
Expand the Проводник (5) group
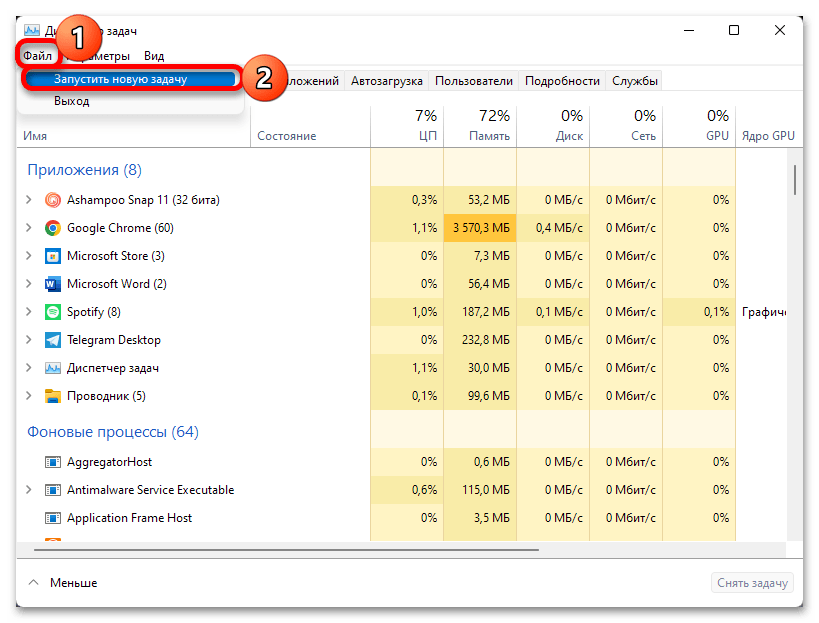pos(29,396)
